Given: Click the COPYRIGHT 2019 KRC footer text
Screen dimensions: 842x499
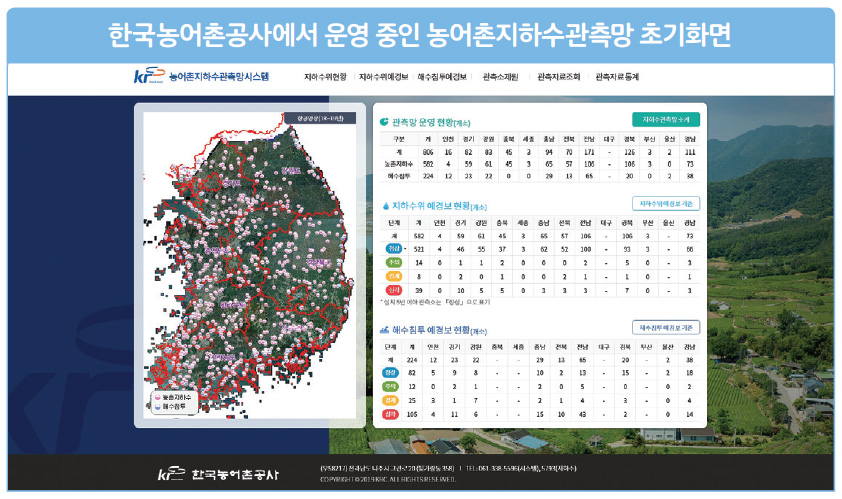Looking at the screenshot, I should point(388,479).
